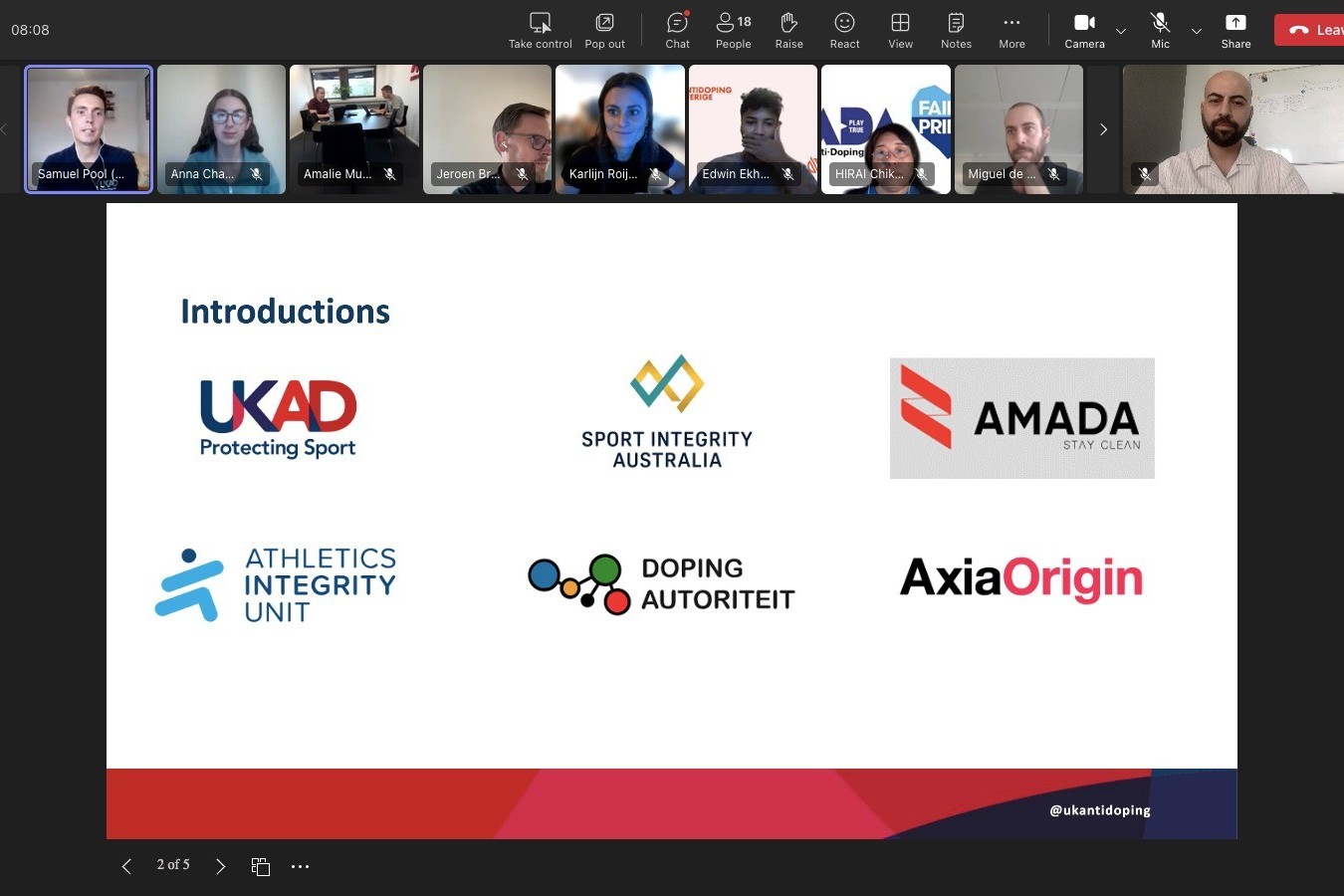Show next participants in gallery strip
Screen dimensions: 1344x896
click(1103, 129)
